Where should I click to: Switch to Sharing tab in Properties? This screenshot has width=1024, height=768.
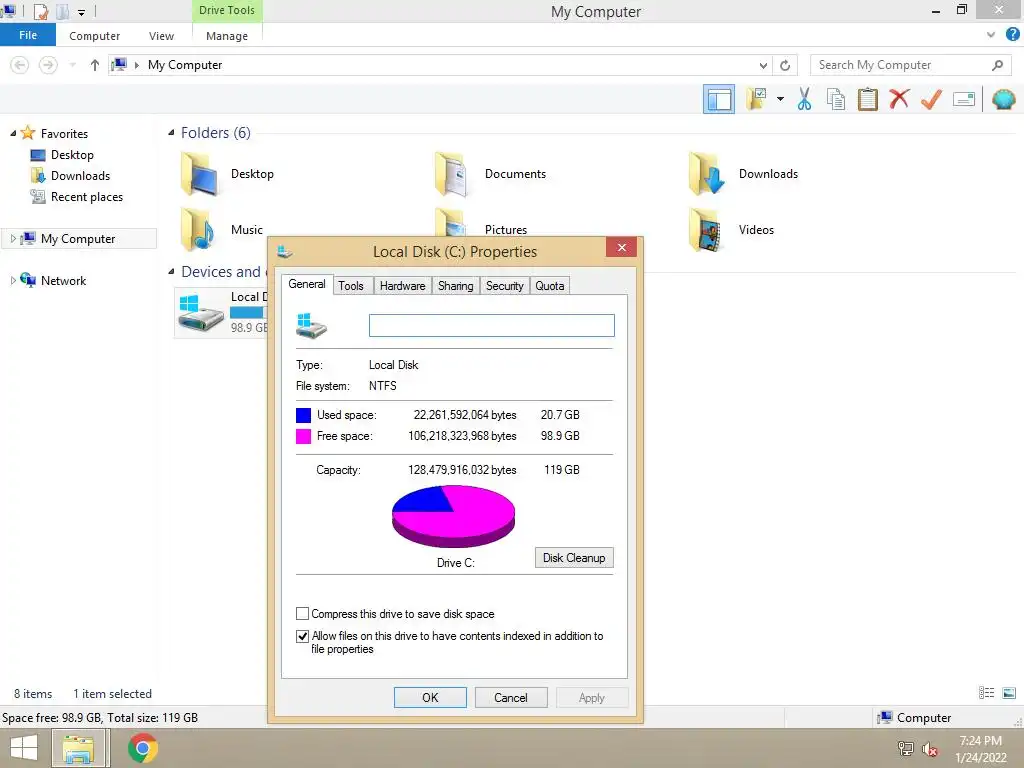click(456, 285)
